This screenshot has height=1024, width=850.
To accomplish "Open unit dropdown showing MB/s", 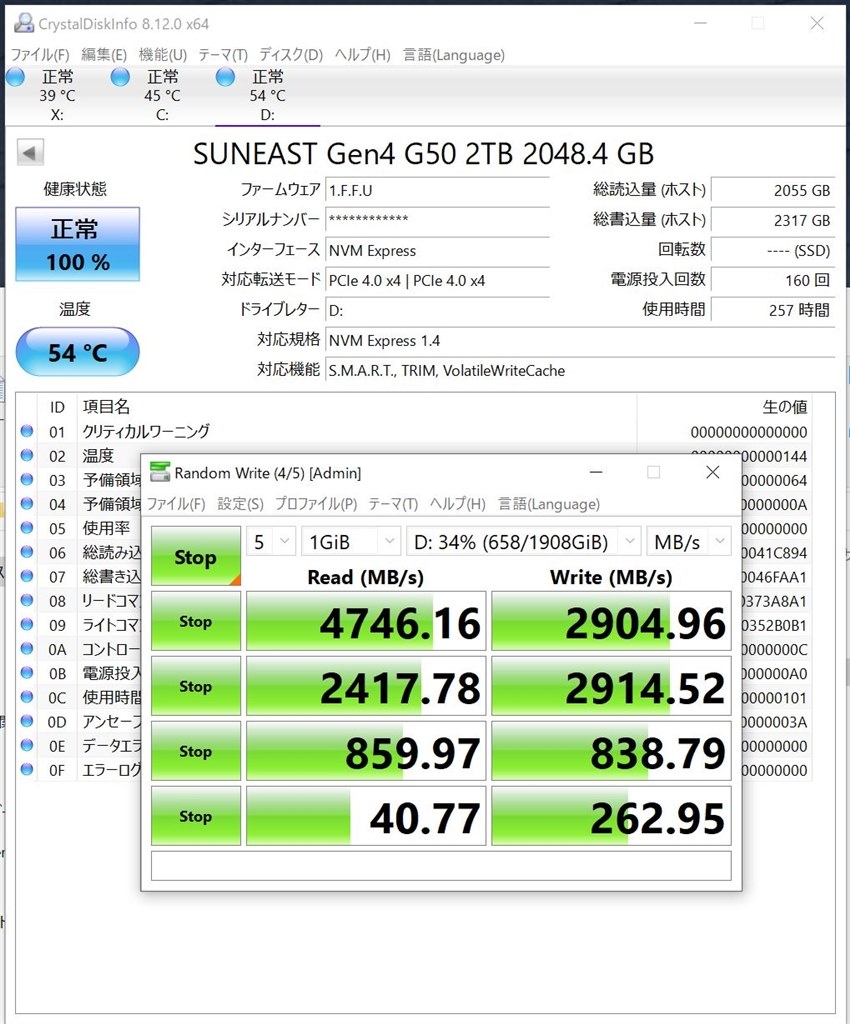I will pyautogui.click(x=689, y=541).
